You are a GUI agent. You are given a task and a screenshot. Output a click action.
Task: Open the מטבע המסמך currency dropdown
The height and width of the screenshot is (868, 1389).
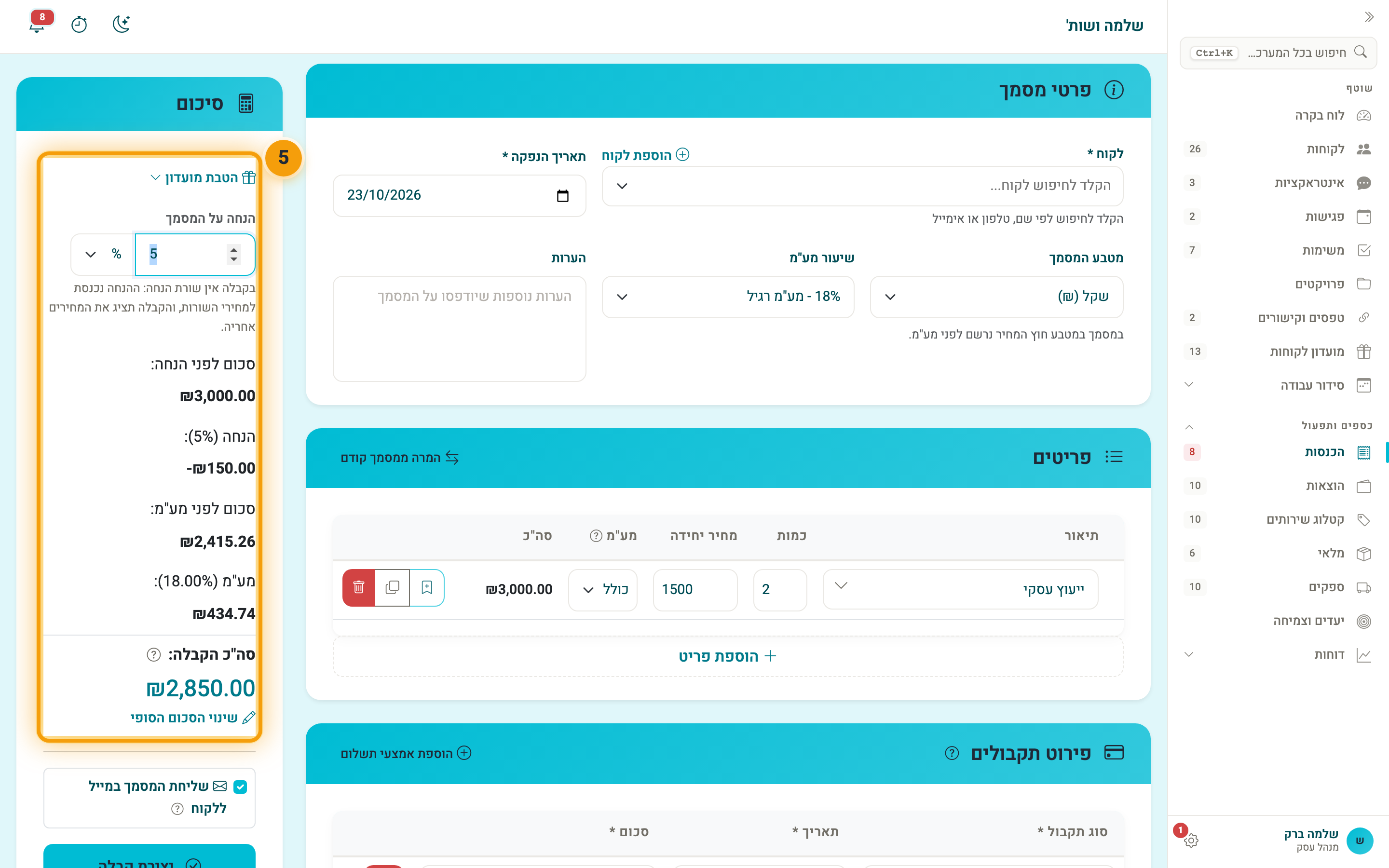point(996,297)
